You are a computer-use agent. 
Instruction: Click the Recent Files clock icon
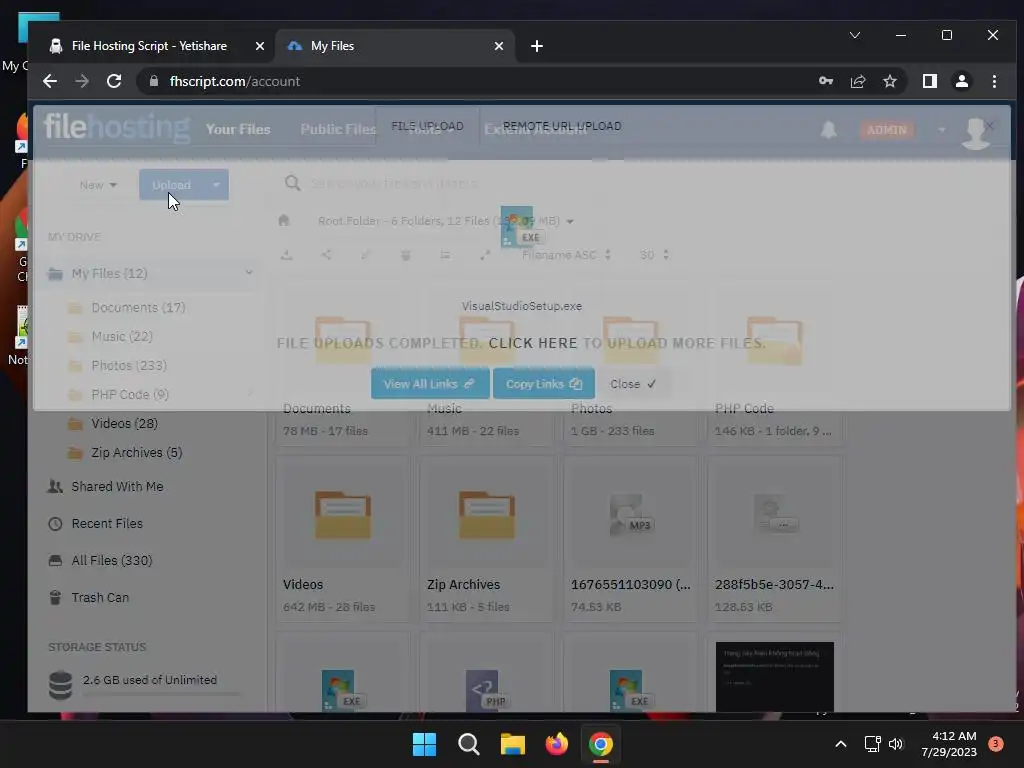56,524
